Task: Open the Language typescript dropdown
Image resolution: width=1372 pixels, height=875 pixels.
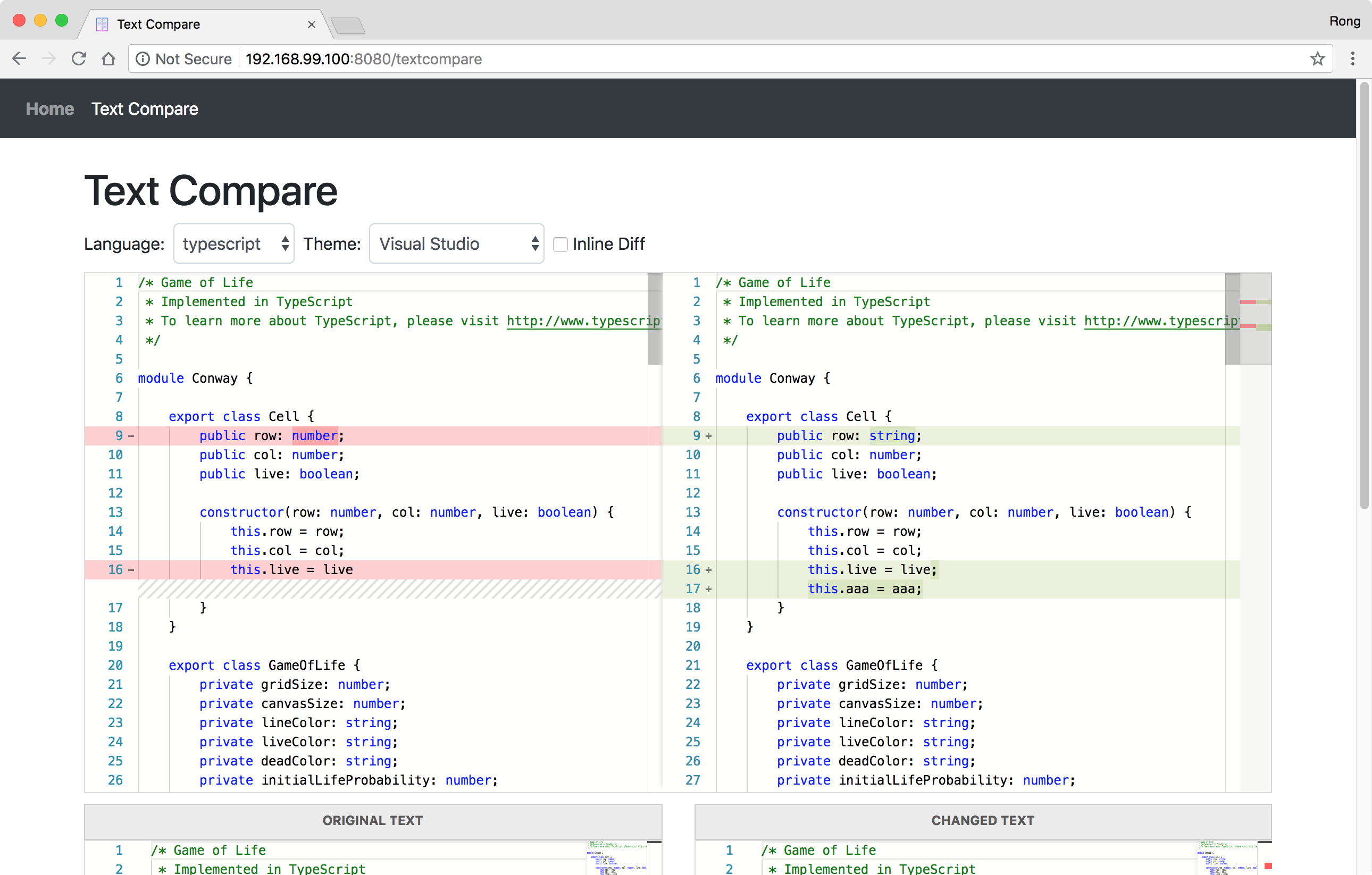Action: point(233,244)
